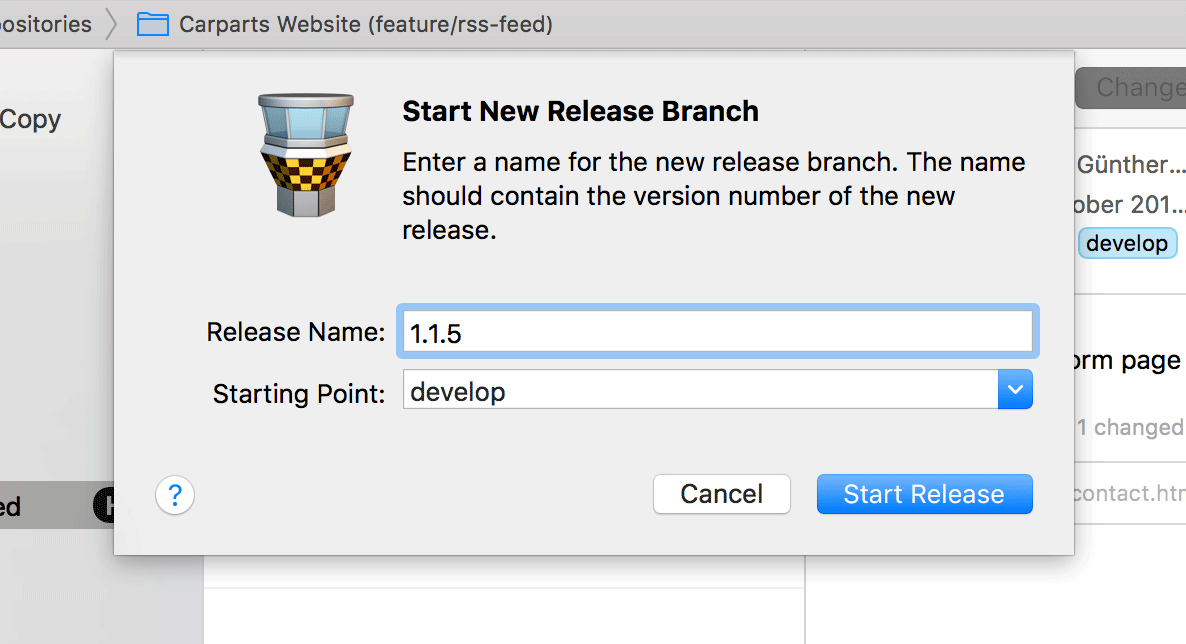
Task: Select Carparts Website breadcrumb title
Action: [x=366, y=24]
